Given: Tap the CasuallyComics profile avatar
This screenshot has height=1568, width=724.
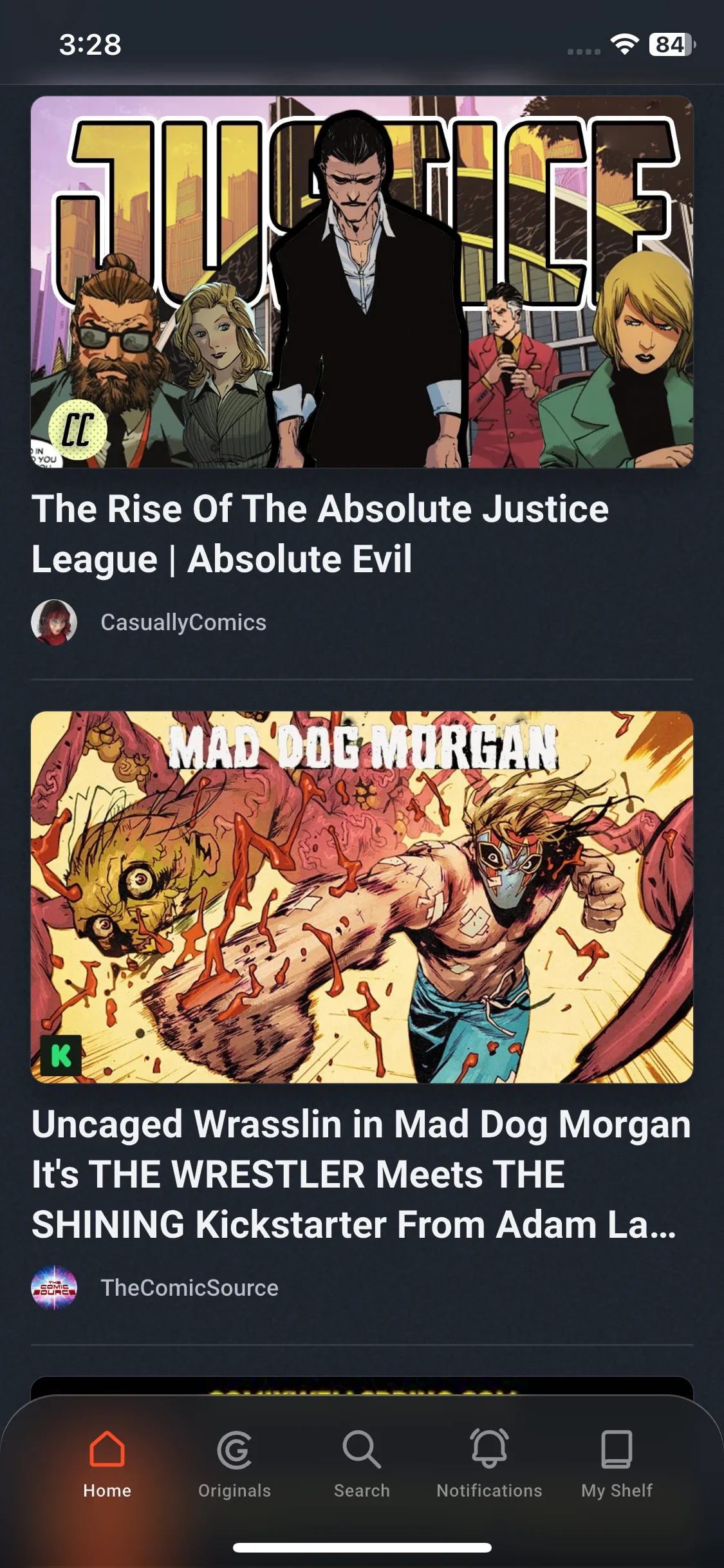Looking at the screenshot, I should pyautogui.click(x=54, y=622).
